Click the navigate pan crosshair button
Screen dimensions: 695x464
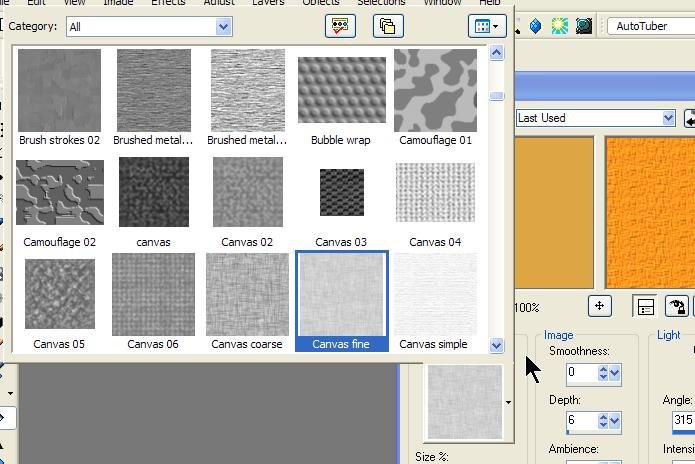(599, 306)
